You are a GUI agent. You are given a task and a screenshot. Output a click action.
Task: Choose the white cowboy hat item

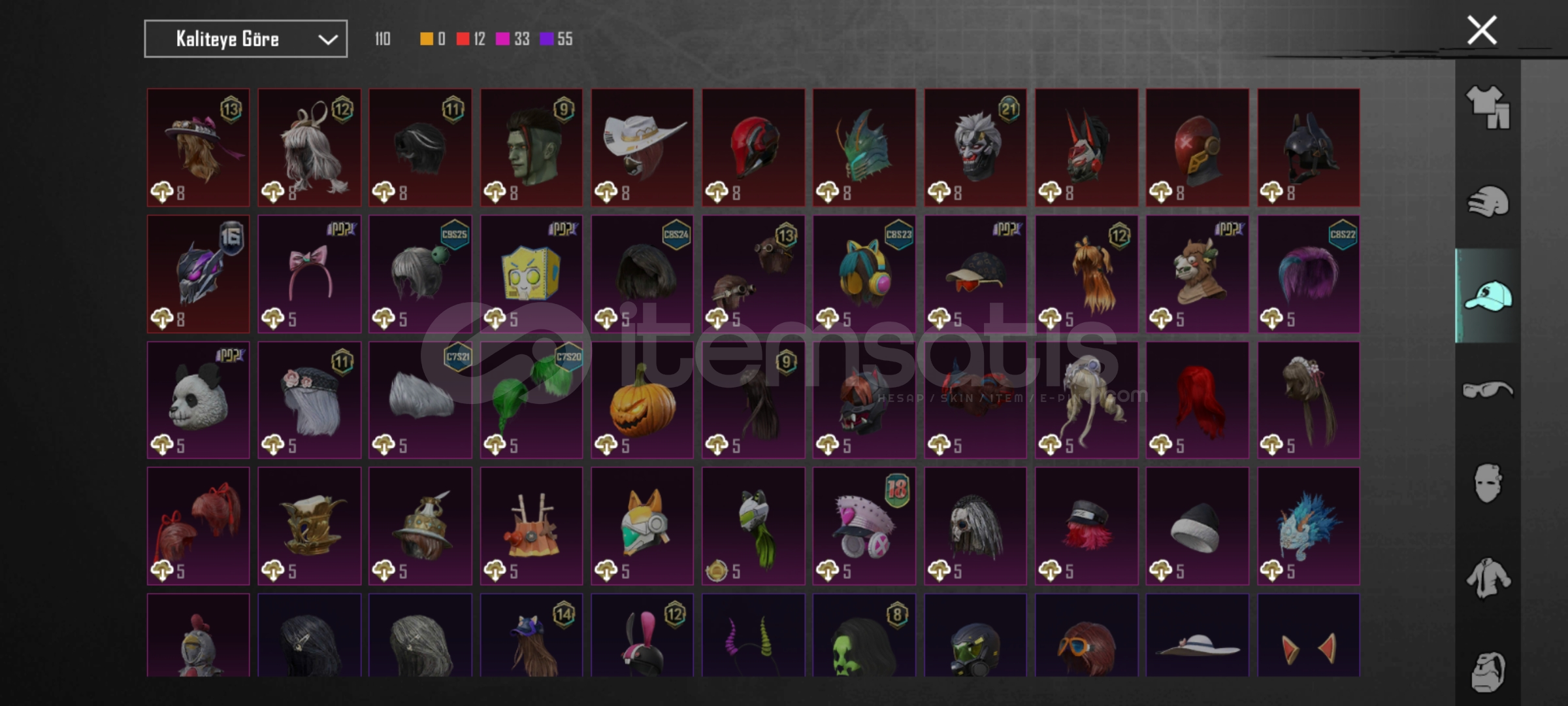(x=642, y=148)
